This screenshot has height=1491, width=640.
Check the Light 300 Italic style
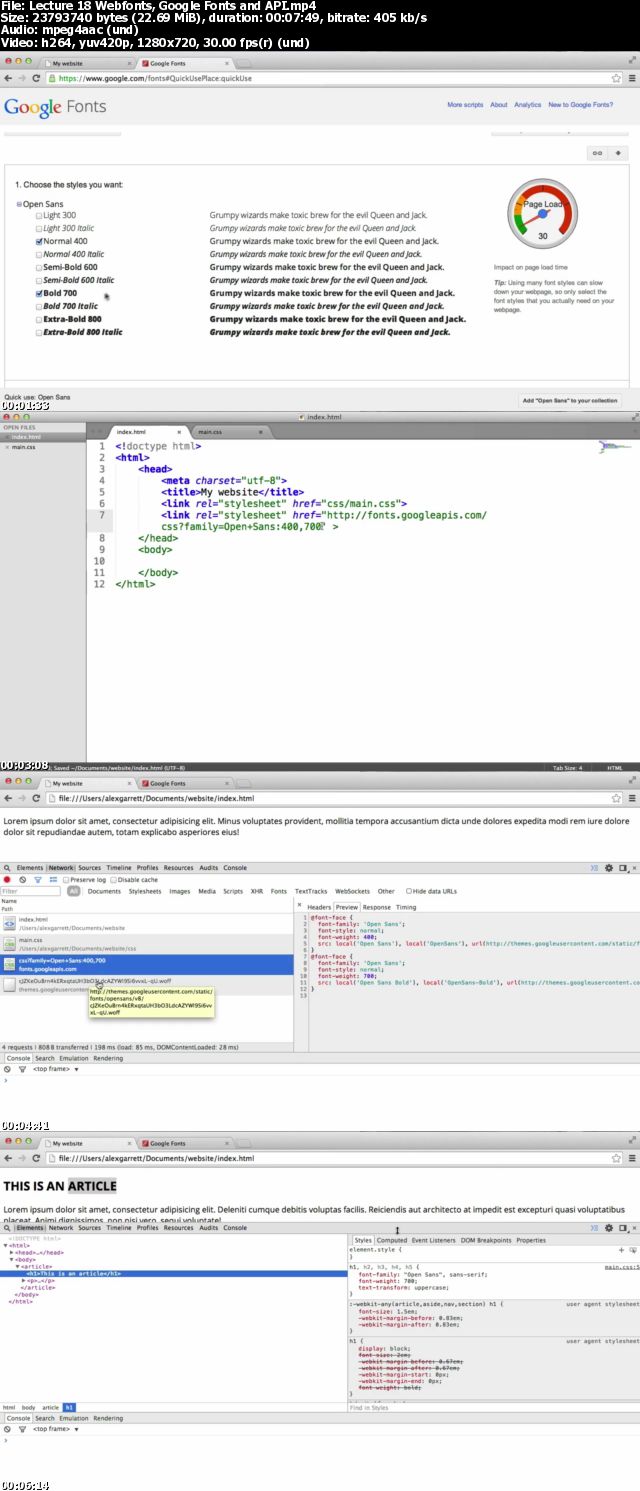39,228
